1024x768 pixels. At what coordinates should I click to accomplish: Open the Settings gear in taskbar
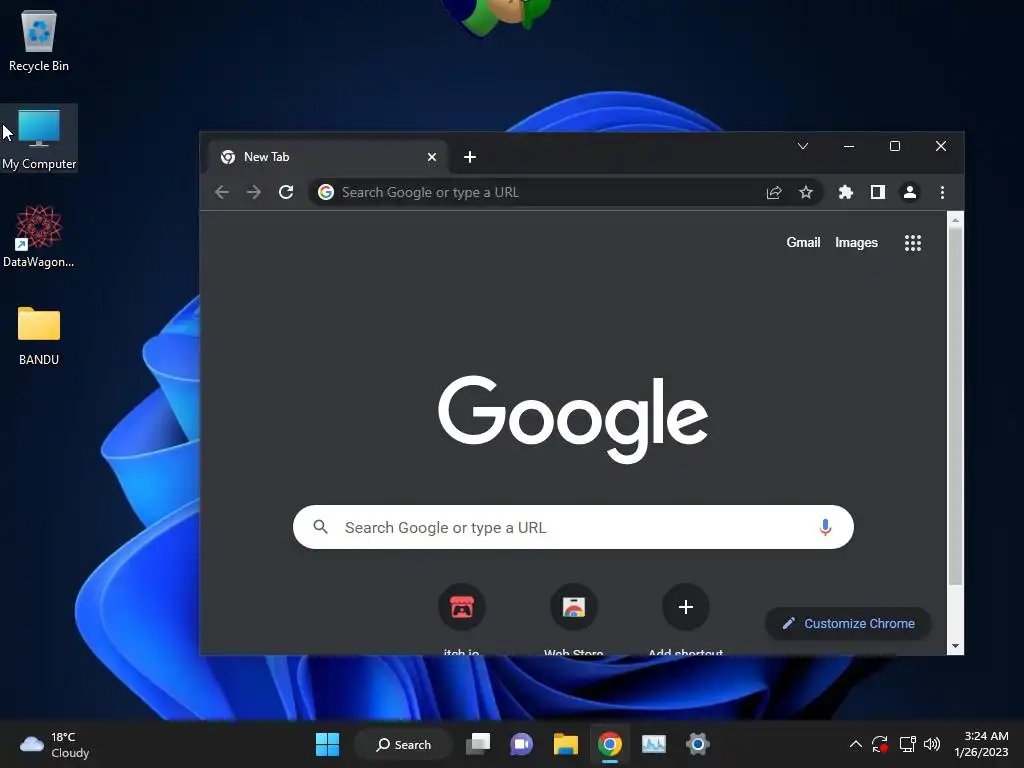697,744
